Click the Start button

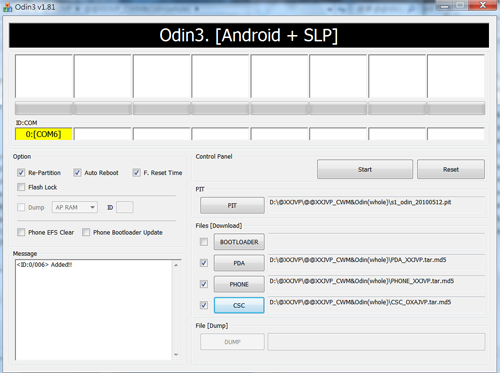point(365,169)
